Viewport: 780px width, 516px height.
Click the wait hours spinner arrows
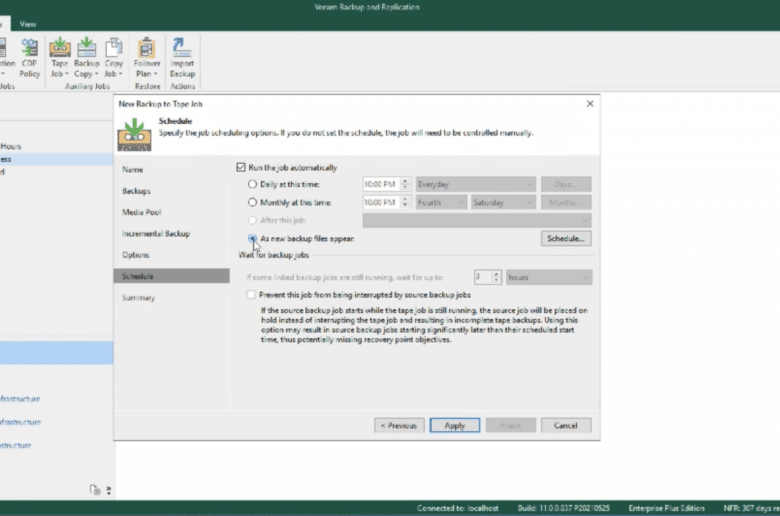496,277
